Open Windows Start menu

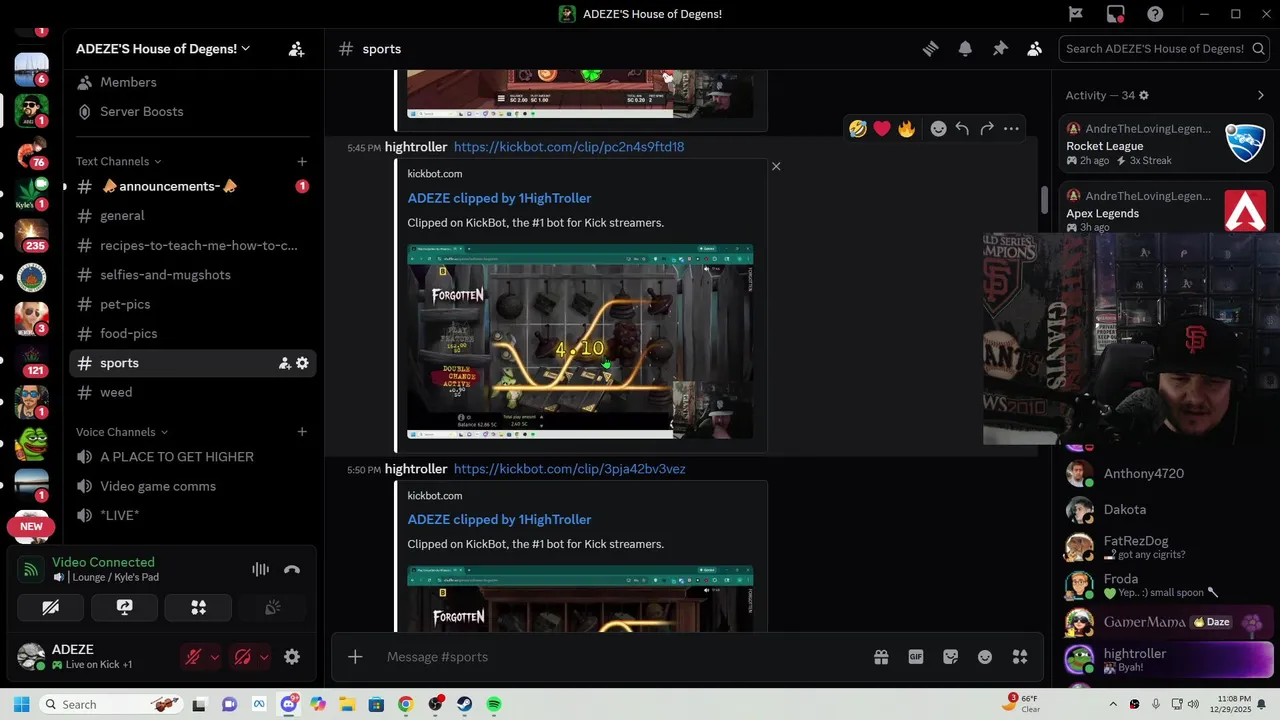click(22, 704)
